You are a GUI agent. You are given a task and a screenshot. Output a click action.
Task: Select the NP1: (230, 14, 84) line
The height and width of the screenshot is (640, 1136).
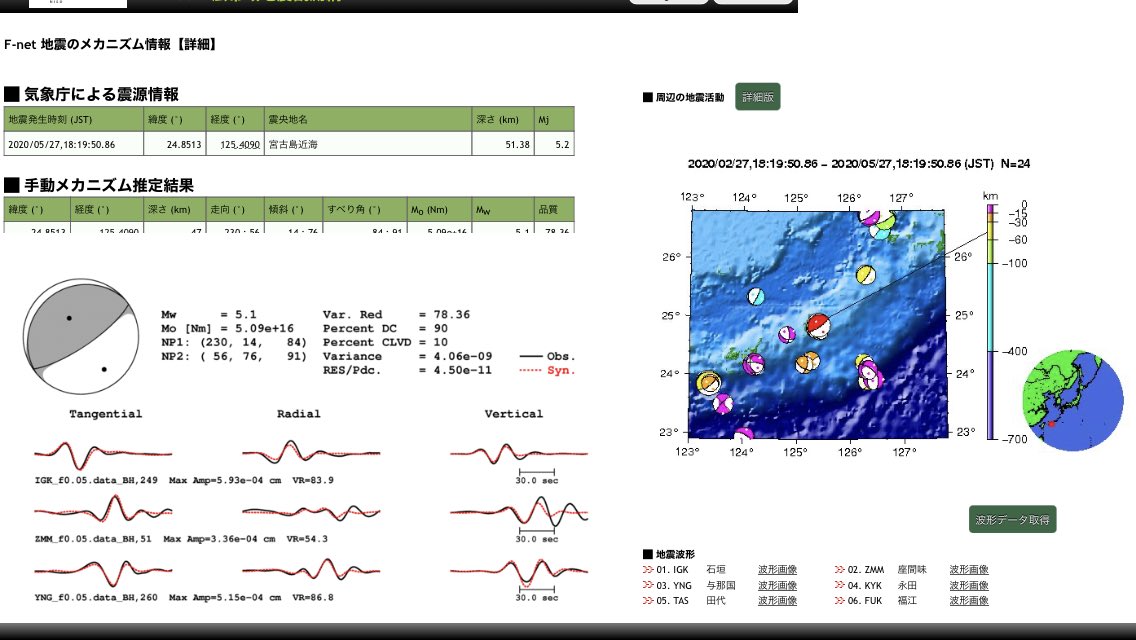pyautogui.click(x=234, y=342)
